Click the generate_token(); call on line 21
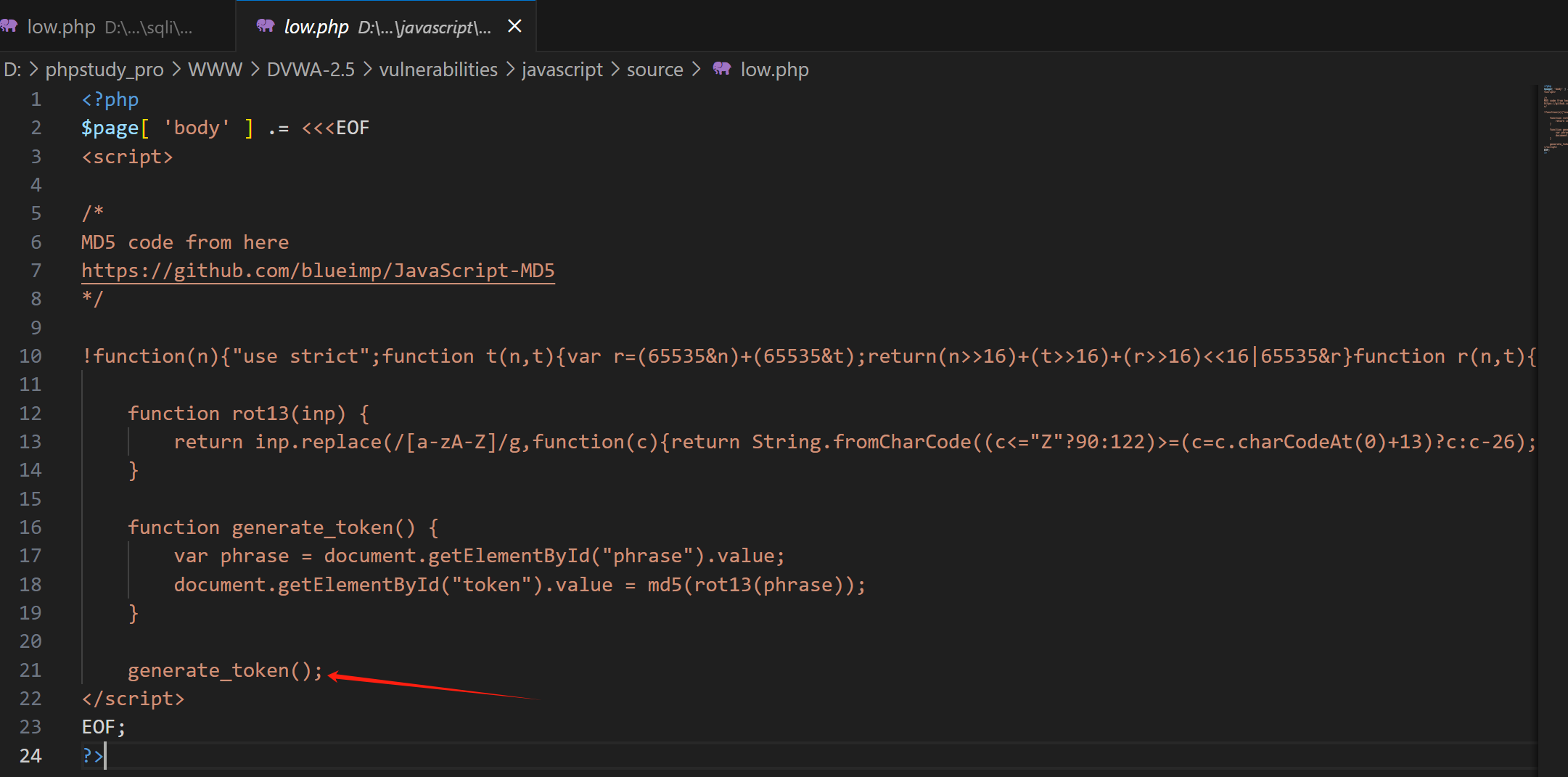This screenshot has height=777, width=1568. click(x=225, y=670)
